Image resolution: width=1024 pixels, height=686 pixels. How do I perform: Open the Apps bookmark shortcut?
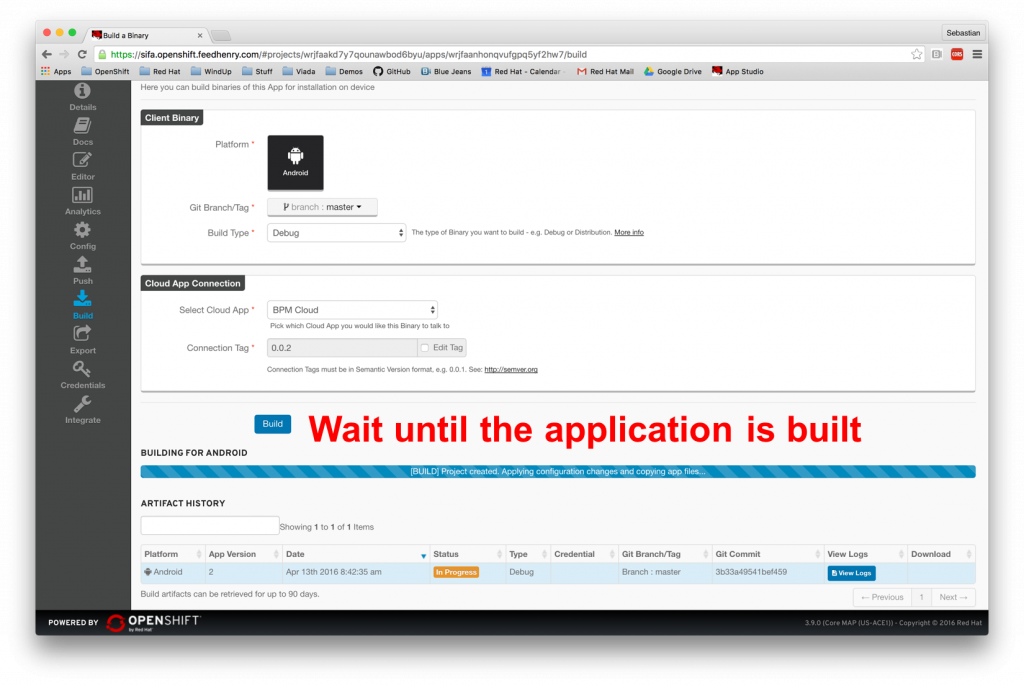tap(56, 72)
